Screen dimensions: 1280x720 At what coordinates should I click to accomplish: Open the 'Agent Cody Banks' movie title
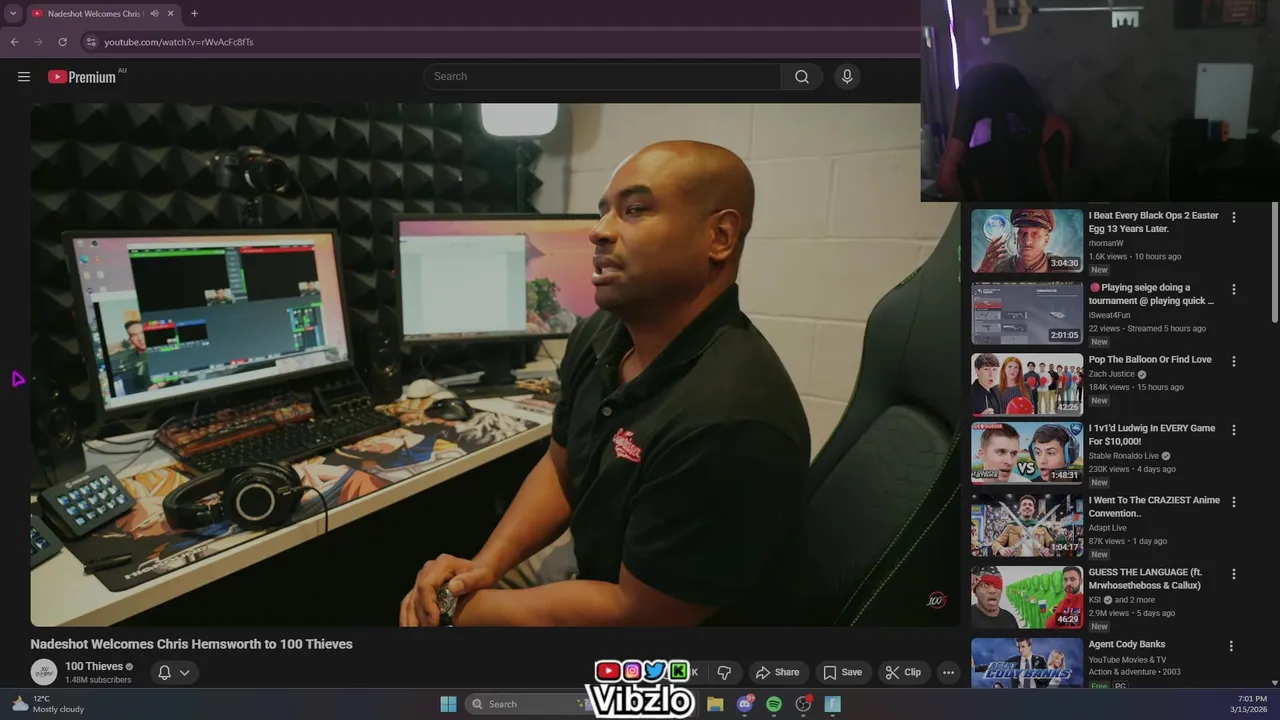pyautogui.click(x=1127, y=645)
